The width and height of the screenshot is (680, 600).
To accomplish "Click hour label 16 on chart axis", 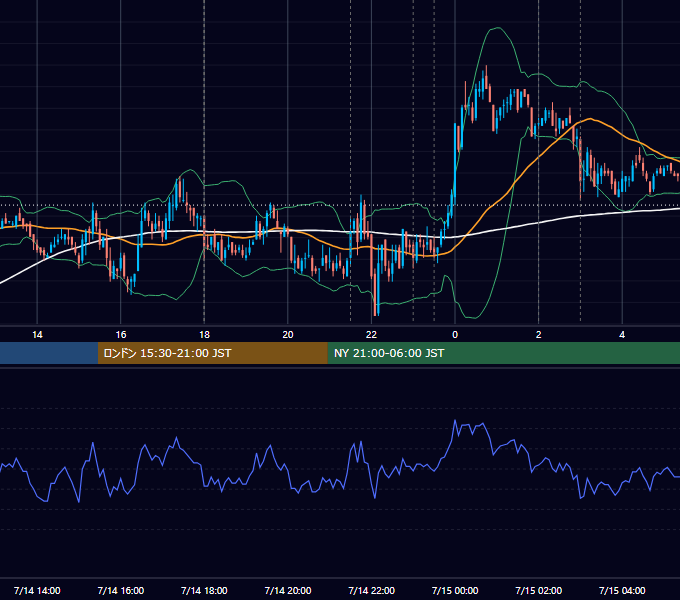I will 121,335.
